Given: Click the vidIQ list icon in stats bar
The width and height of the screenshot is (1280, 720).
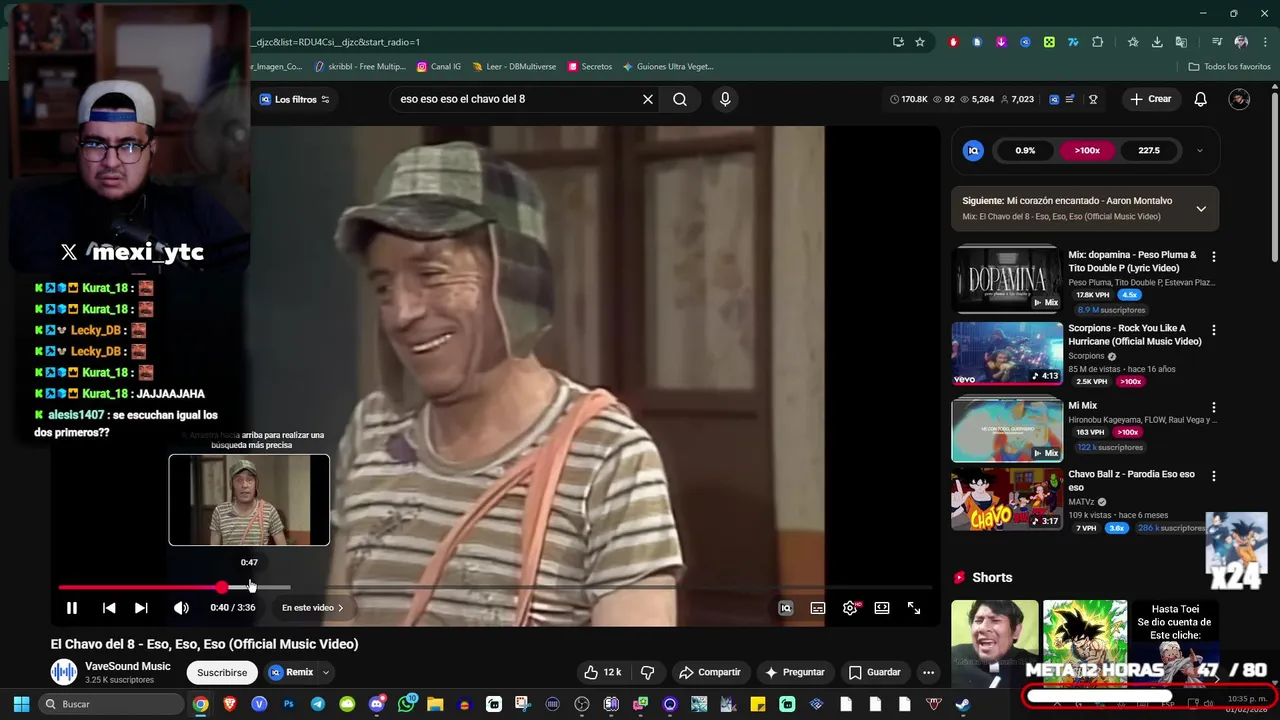Looking at the screenshot, I should 1070,99.
